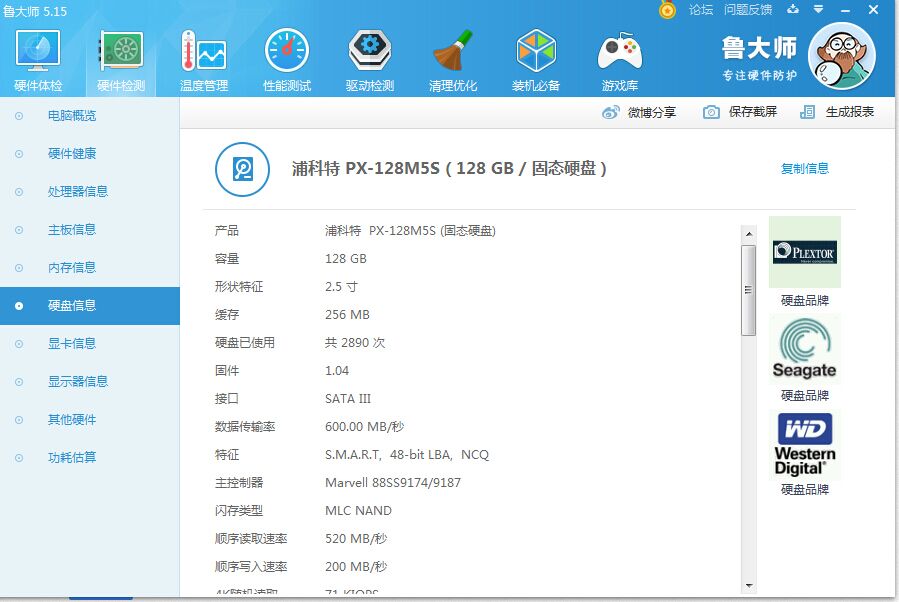This screenshot has width=899, height=602.
Task: Click the MLC NAND flash type value
Action: pos(358,511)
